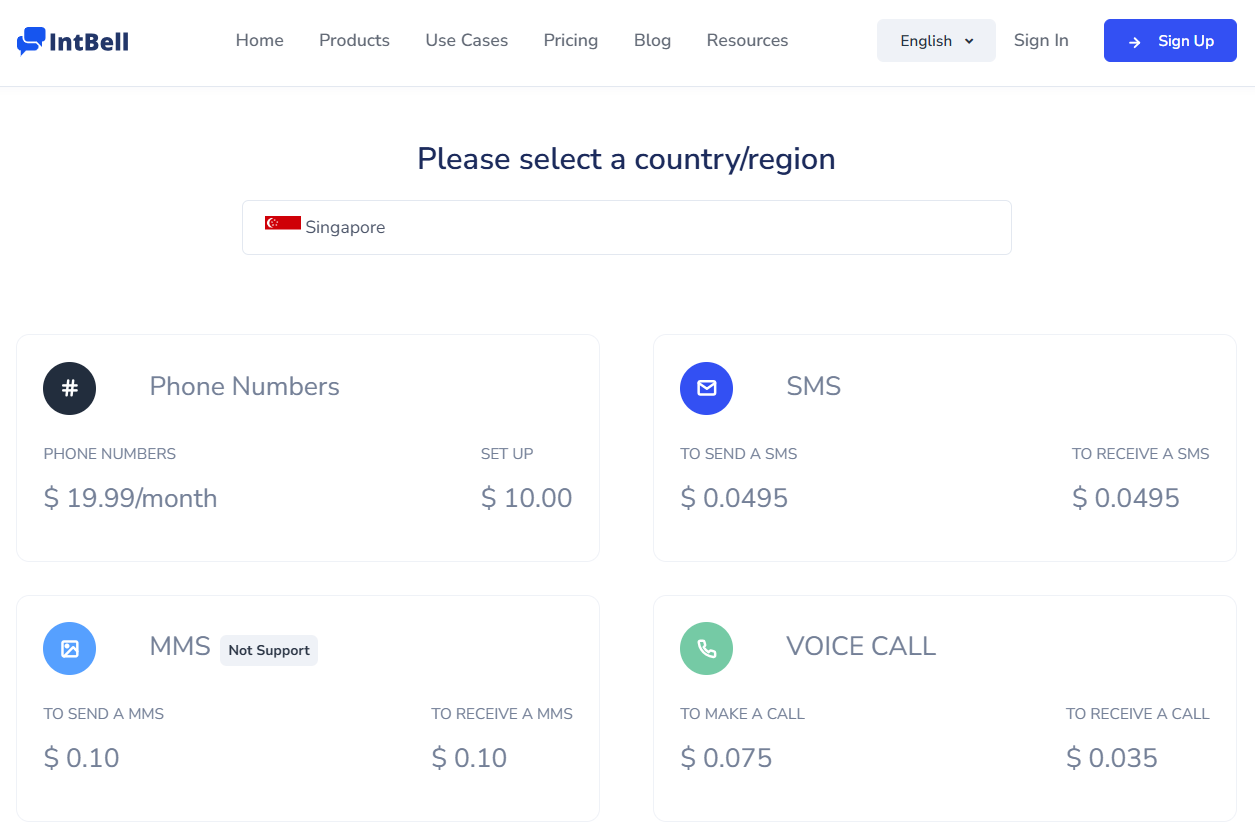Open the English language dropdown
1255x839 pixels.
point(925,41)
